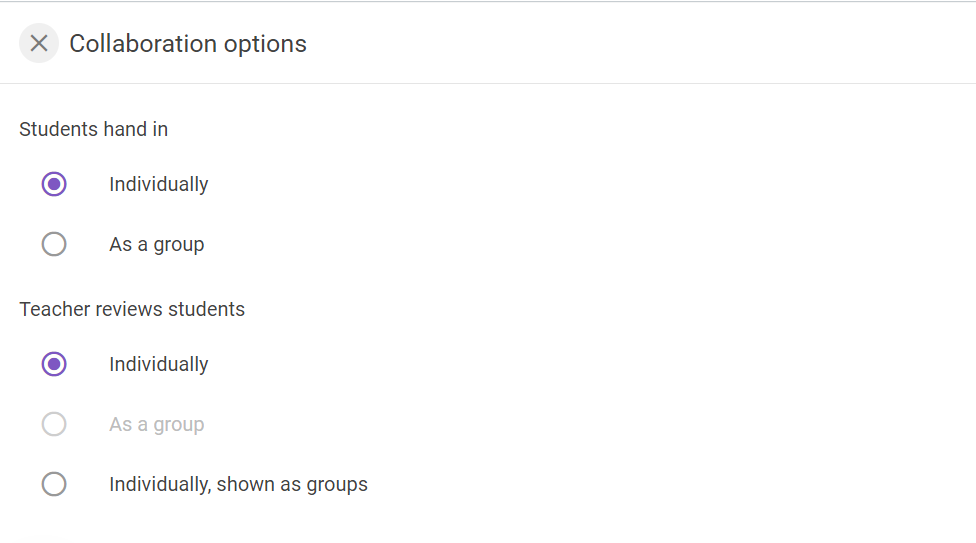The width and height of the screenshot is (976, 543).
Task: Enable Individually, shown as groups radio button
Action: point(54,484)
